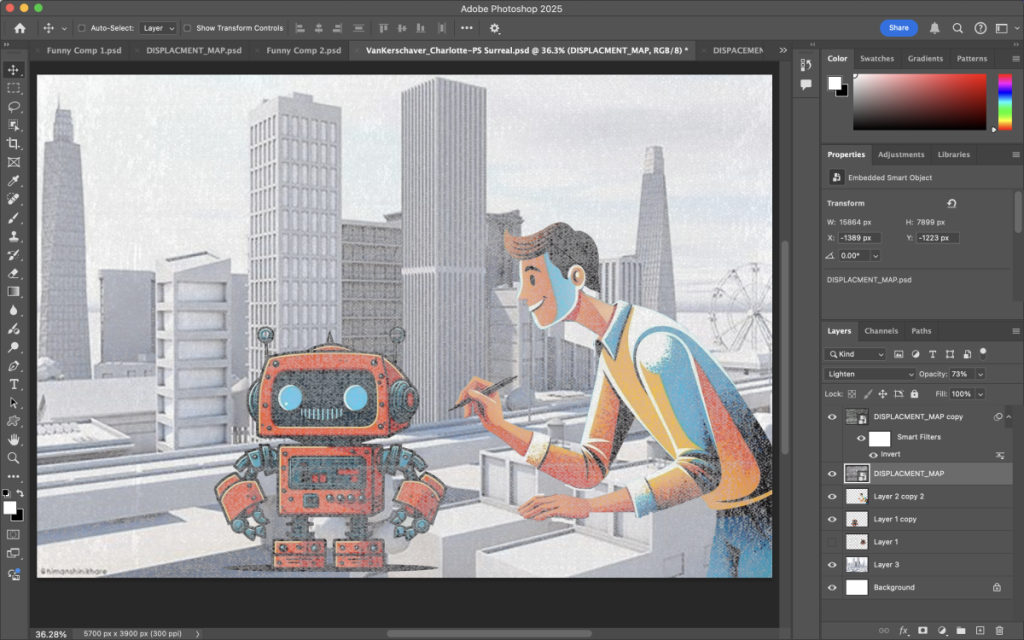Image resolution: width=1024 pixels, height=640 pixels.
Task: Open the Kind layer filter dropdown
Action: coord(856,354)
